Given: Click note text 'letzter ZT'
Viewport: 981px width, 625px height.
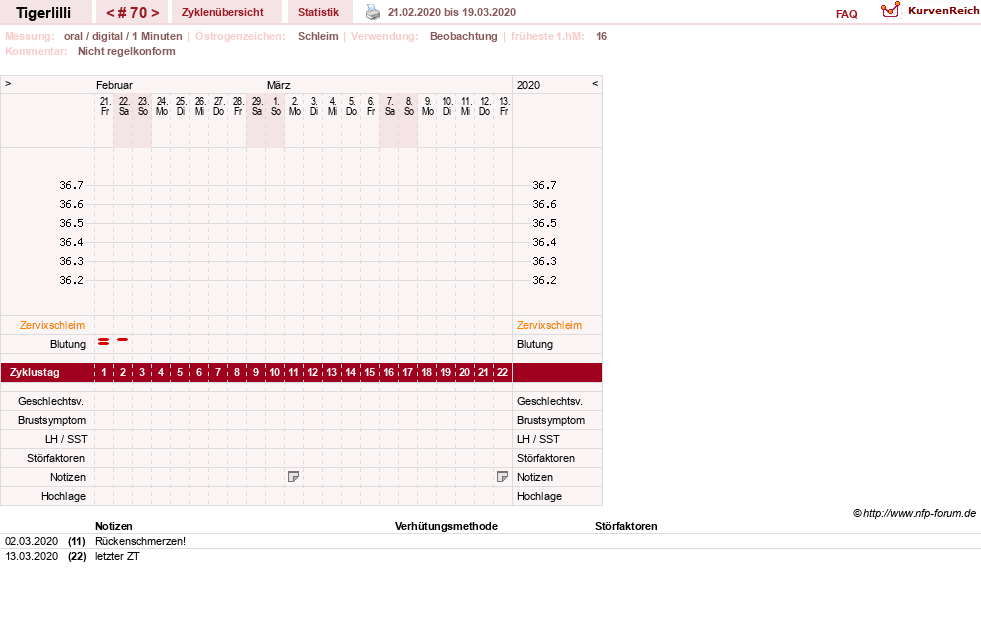Looking at the screenshot, I should tap(117, 556).
